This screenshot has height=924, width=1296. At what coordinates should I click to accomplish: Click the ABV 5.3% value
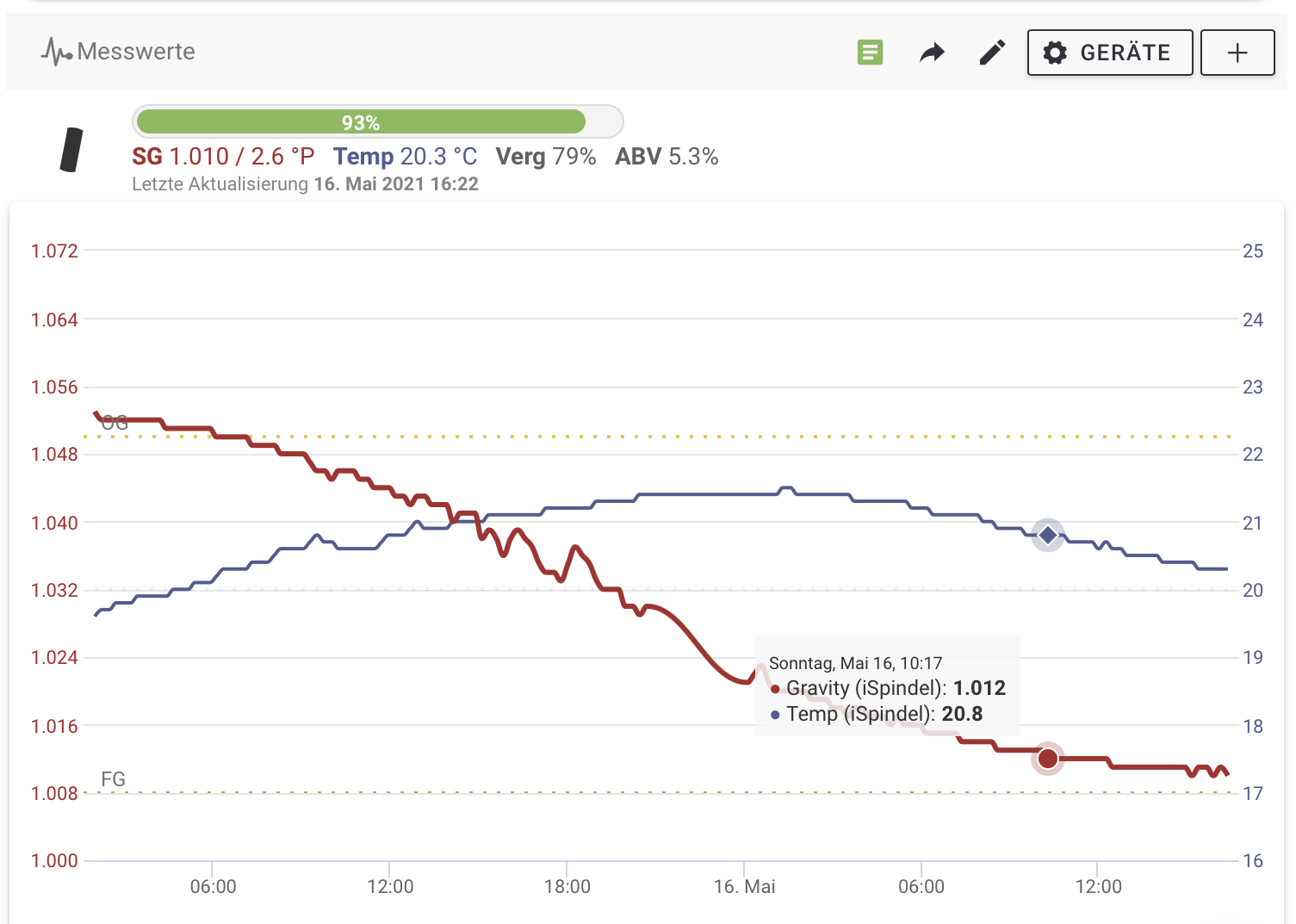pos(667,157)
